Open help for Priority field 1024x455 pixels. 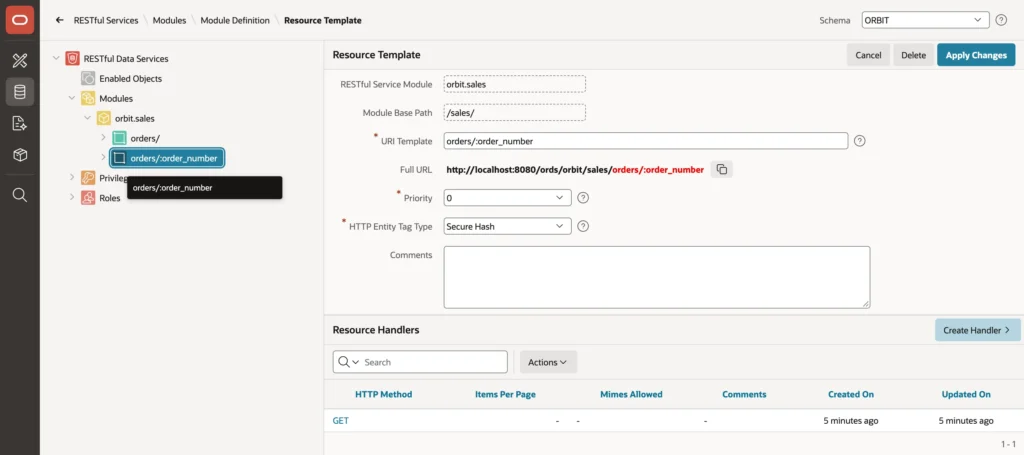pyautogui.click(x=584, y=197)
